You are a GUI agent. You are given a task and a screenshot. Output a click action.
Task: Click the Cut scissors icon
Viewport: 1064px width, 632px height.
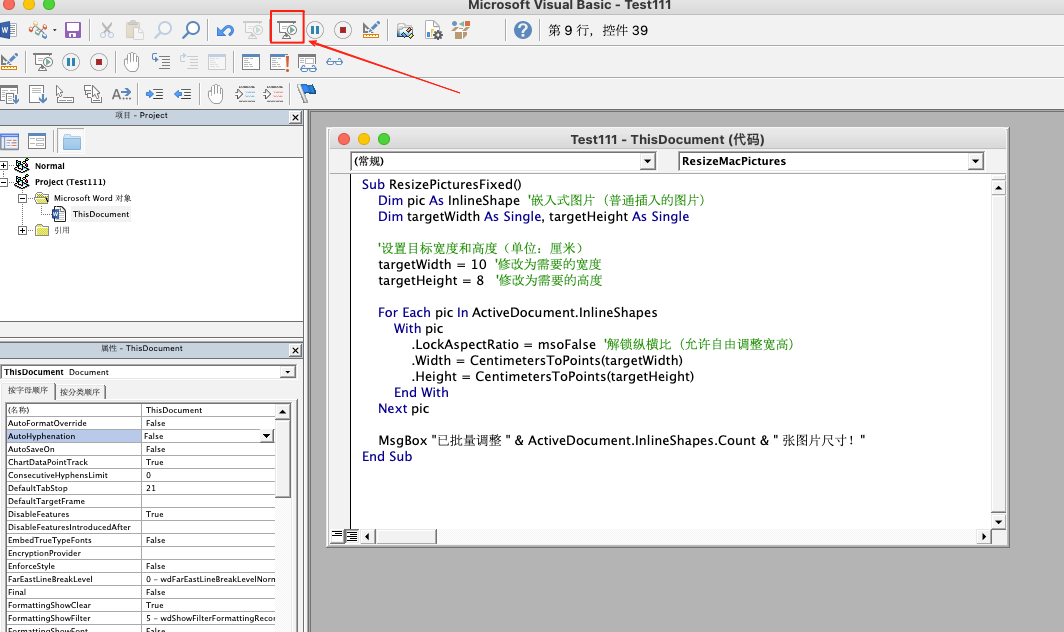coord(107,31)
